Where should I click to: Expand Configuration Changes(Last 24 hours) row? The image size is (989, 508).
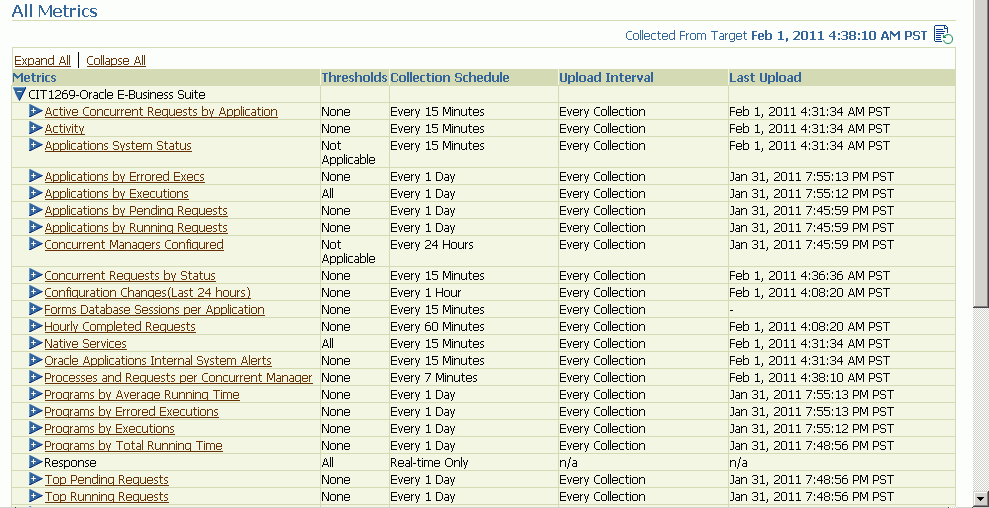pos(36,292)
